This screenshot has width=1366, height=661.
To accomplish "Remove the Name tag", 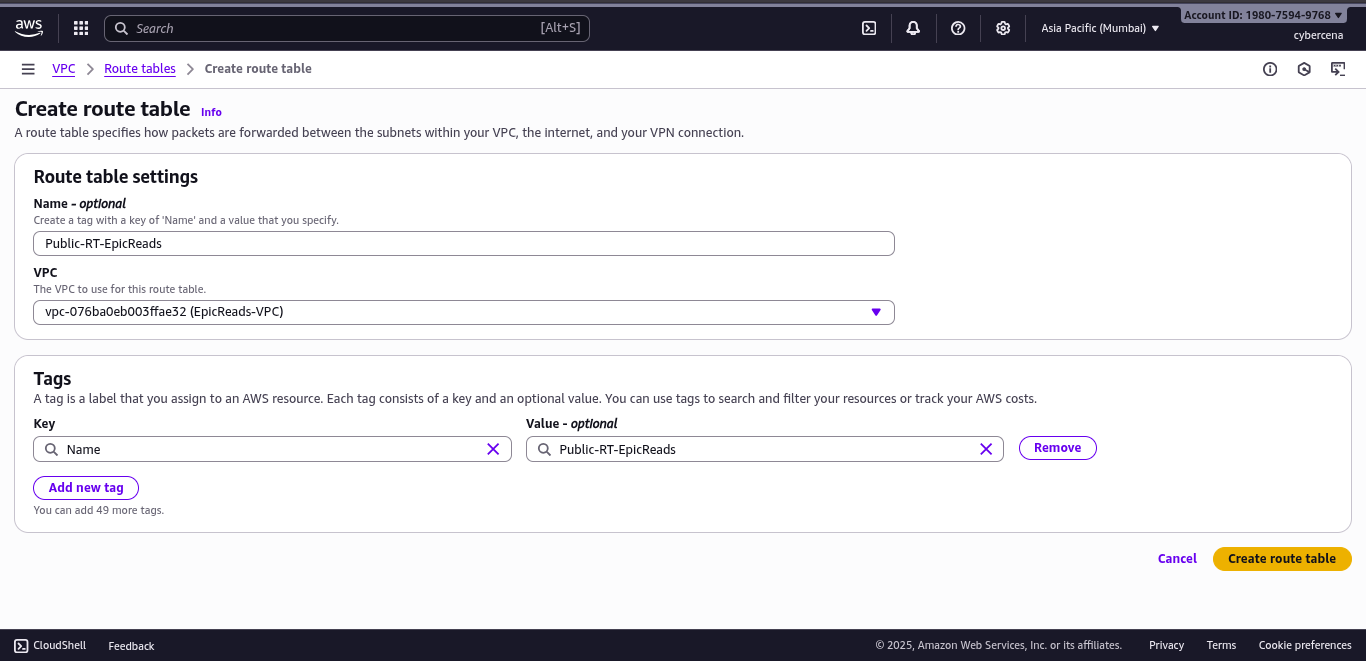I will pos(1058,448).
